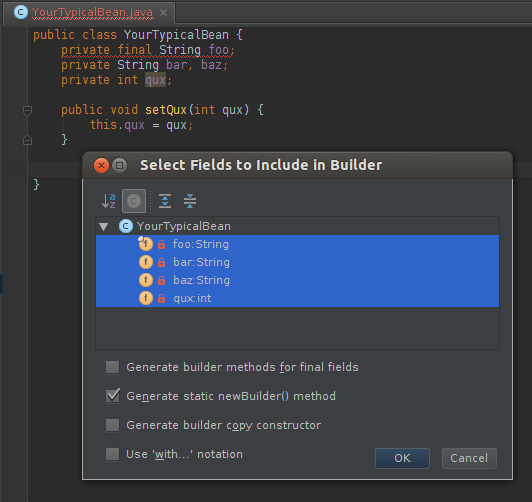
Task: Click the class icon on the file tab
Action: click(21, 12)
